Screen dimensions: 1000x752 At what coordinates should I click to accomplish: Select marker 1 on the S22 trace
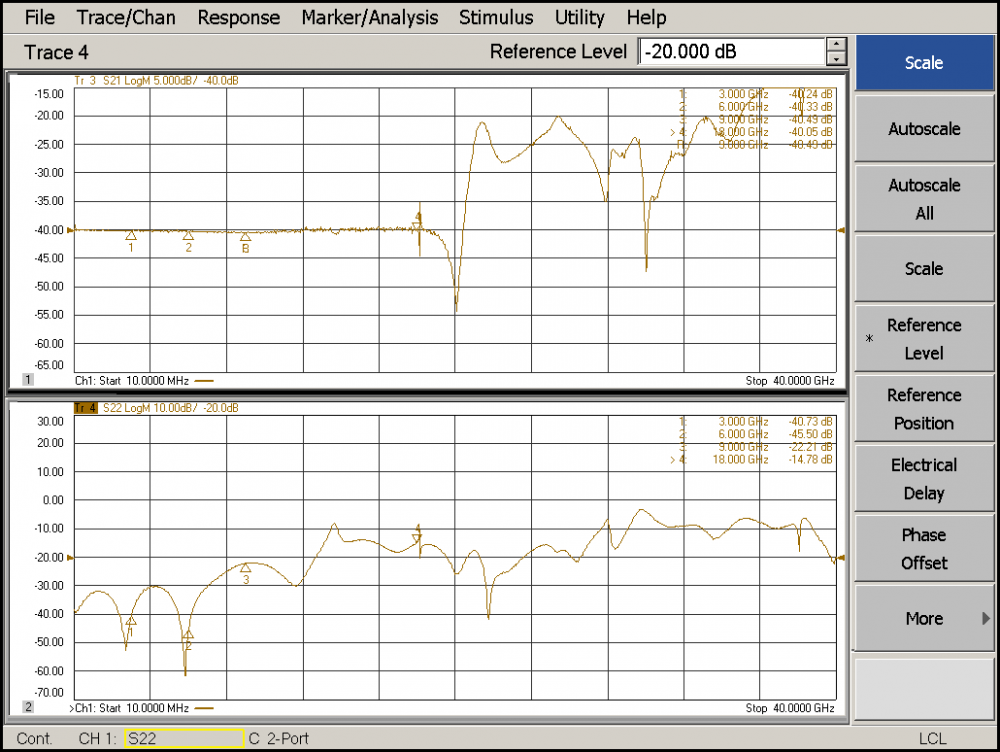pyautogui.click(x=131, y=621)
